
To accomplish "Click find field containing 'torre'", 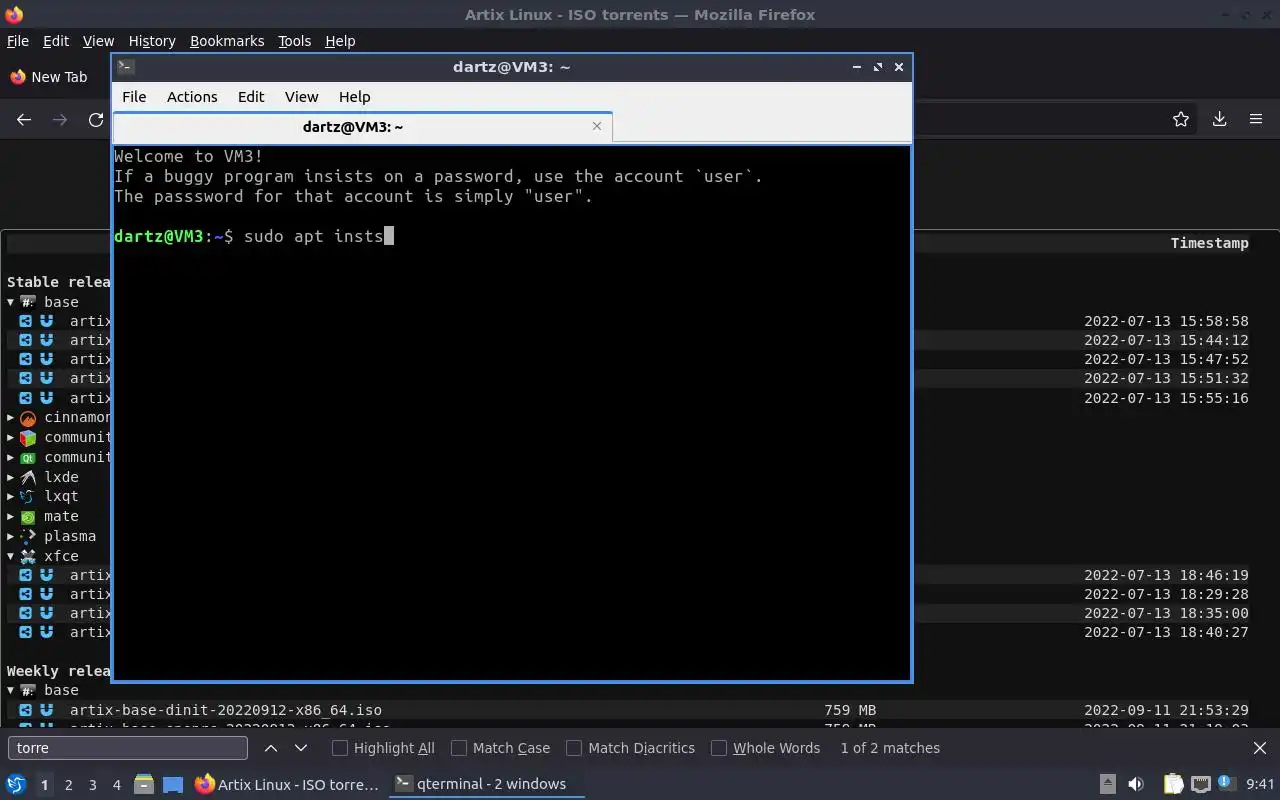I will pyautogui.click(x=128, y=748).
